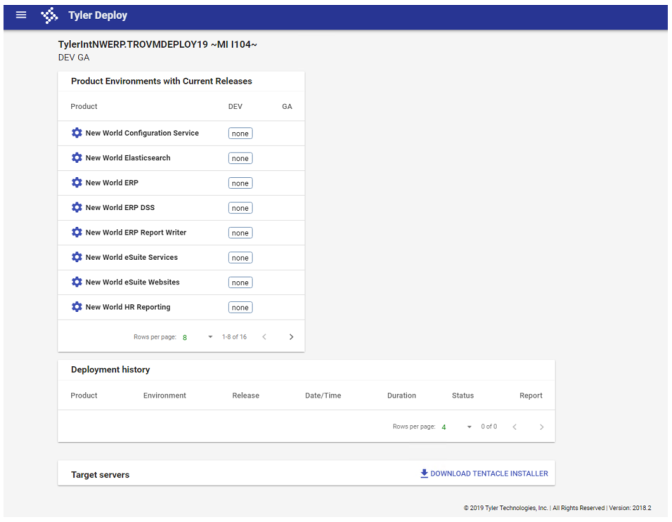The width and height of the screenshot is (672, 522).
Task: Open New World ERP Report Writer product
Action: (136, 232)
